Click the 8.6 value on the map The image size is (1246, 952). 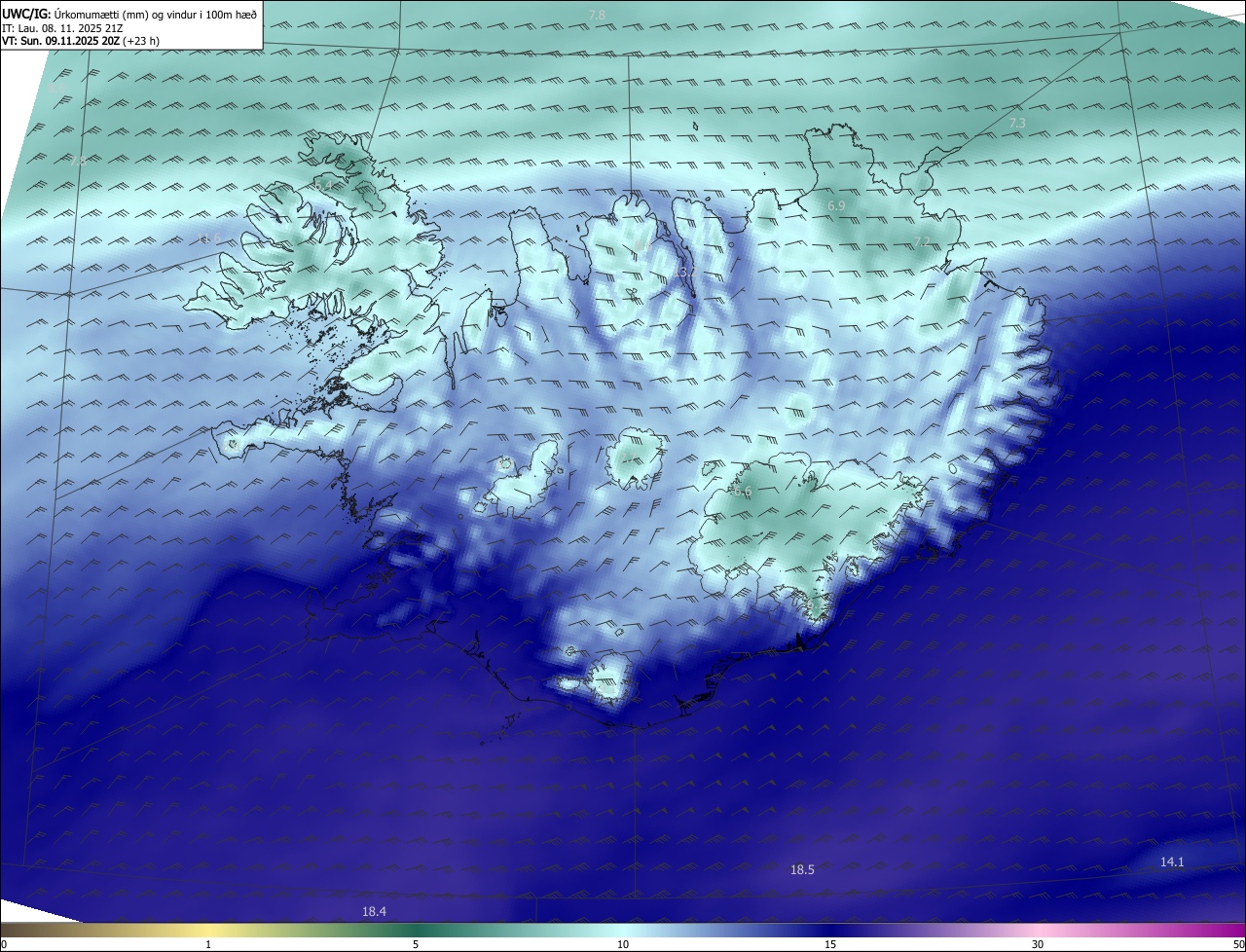click(58, 90)
